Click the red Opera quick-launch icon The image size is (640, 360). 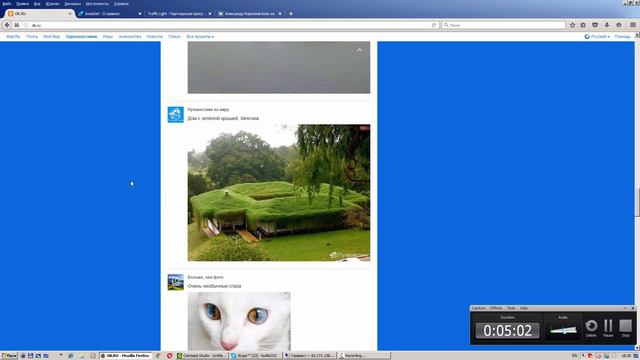click(x=169, y=356)
